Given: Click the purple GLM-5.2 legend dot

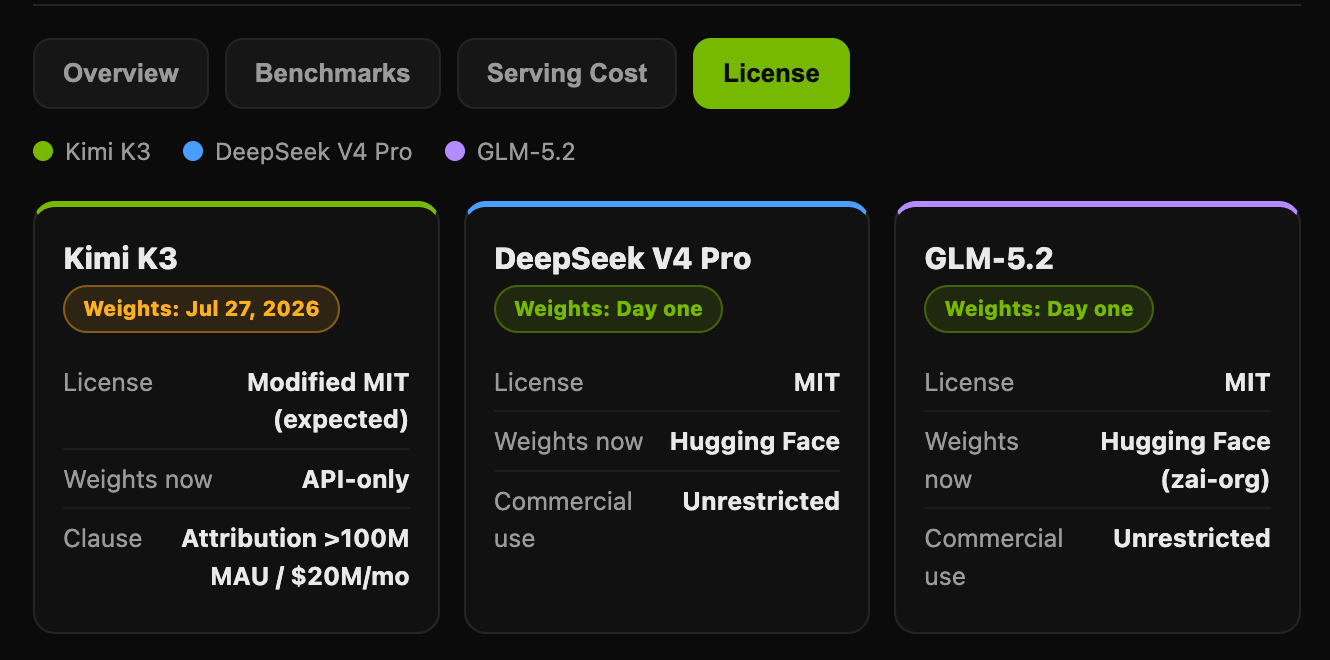Looking at the screenshot, I should pyautogui.click(x=455, y=152).
